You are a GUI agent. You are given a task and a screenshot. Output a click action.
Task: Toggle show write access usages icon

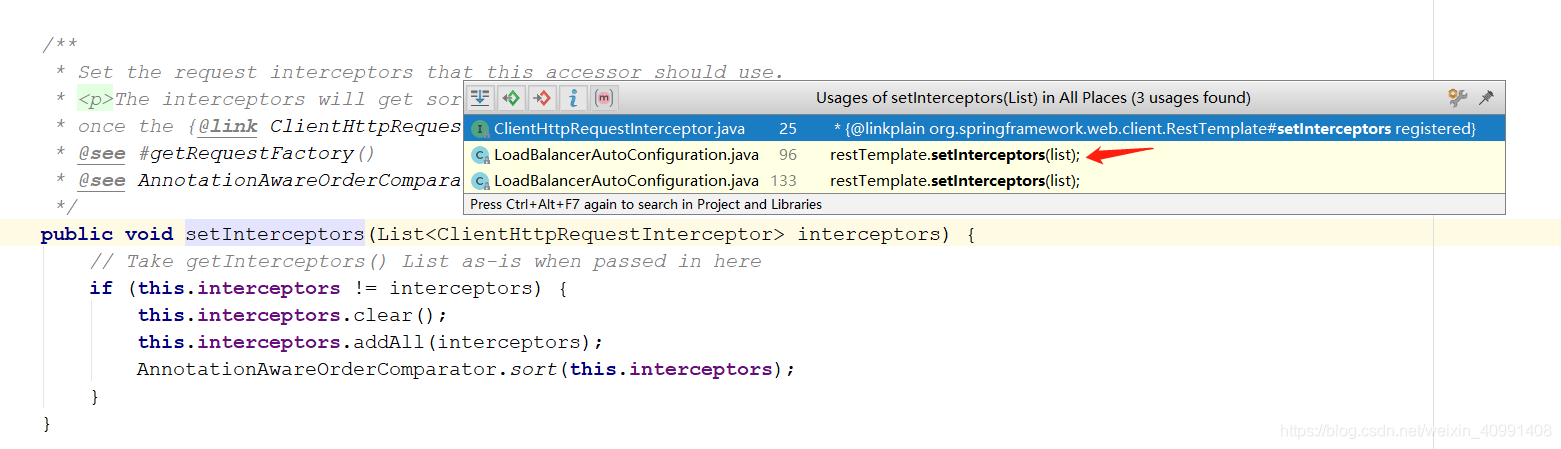pyautogui.click(x=542, y=98)
